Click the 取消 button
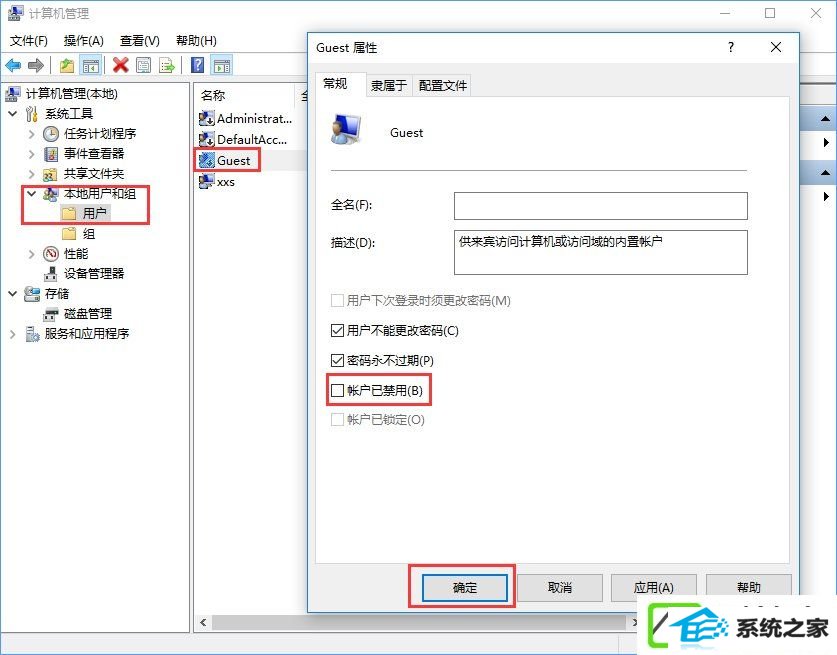This screenshot has height=655, width=837. pos(560,588)
